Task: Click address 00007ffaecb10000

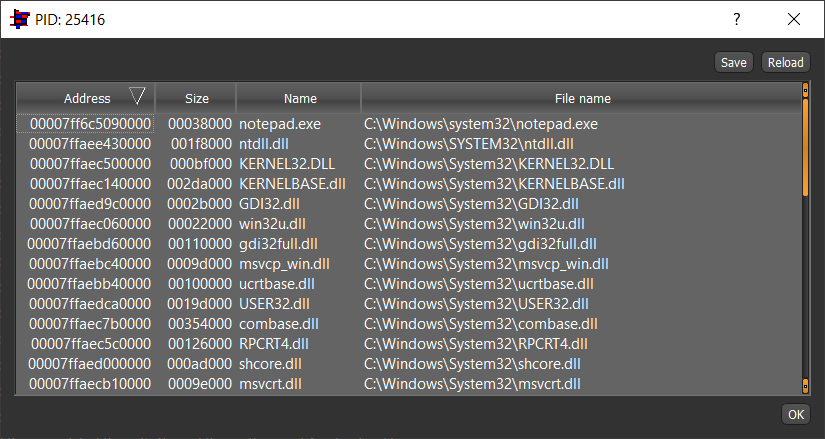Action: pyautogui.click(x=90, y=384)
